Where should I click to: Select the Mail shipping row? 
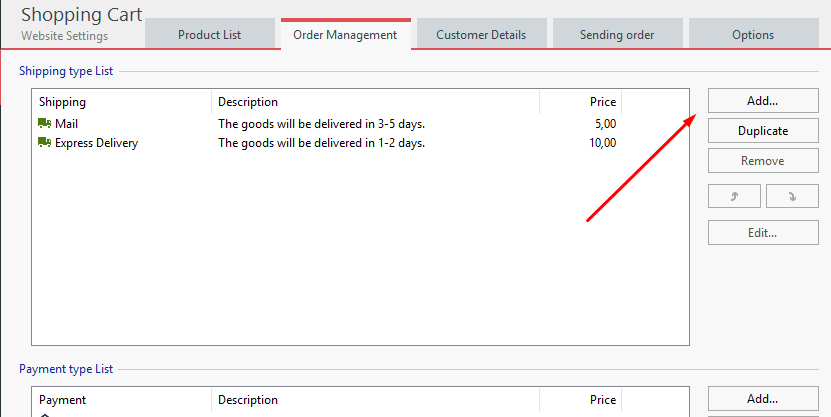pyautogui.click(x=67, y=124)
